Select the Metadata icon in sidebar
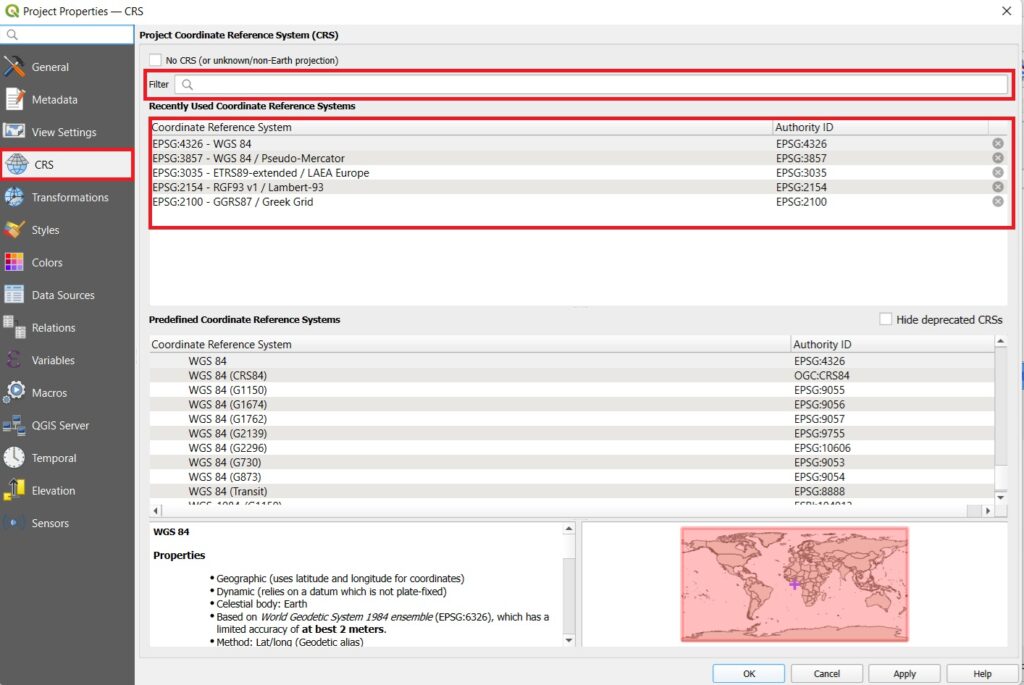 (x=14, y=100)
